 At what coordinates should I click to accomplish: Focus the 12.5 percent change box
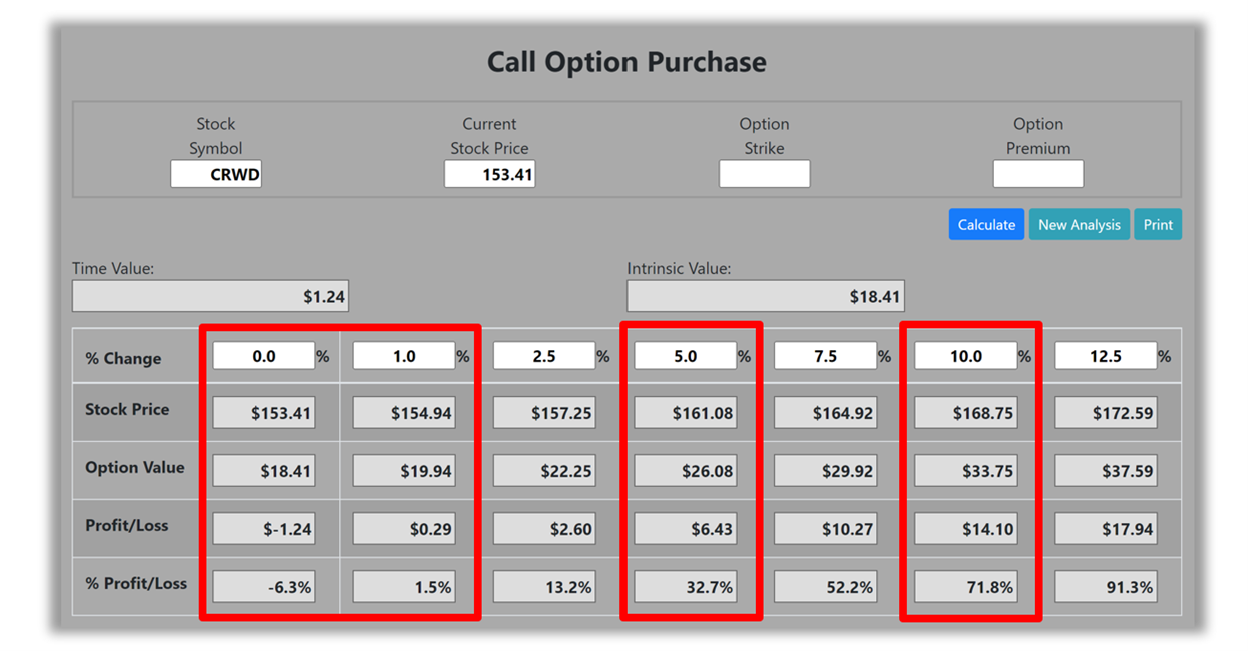point(1106,356)
